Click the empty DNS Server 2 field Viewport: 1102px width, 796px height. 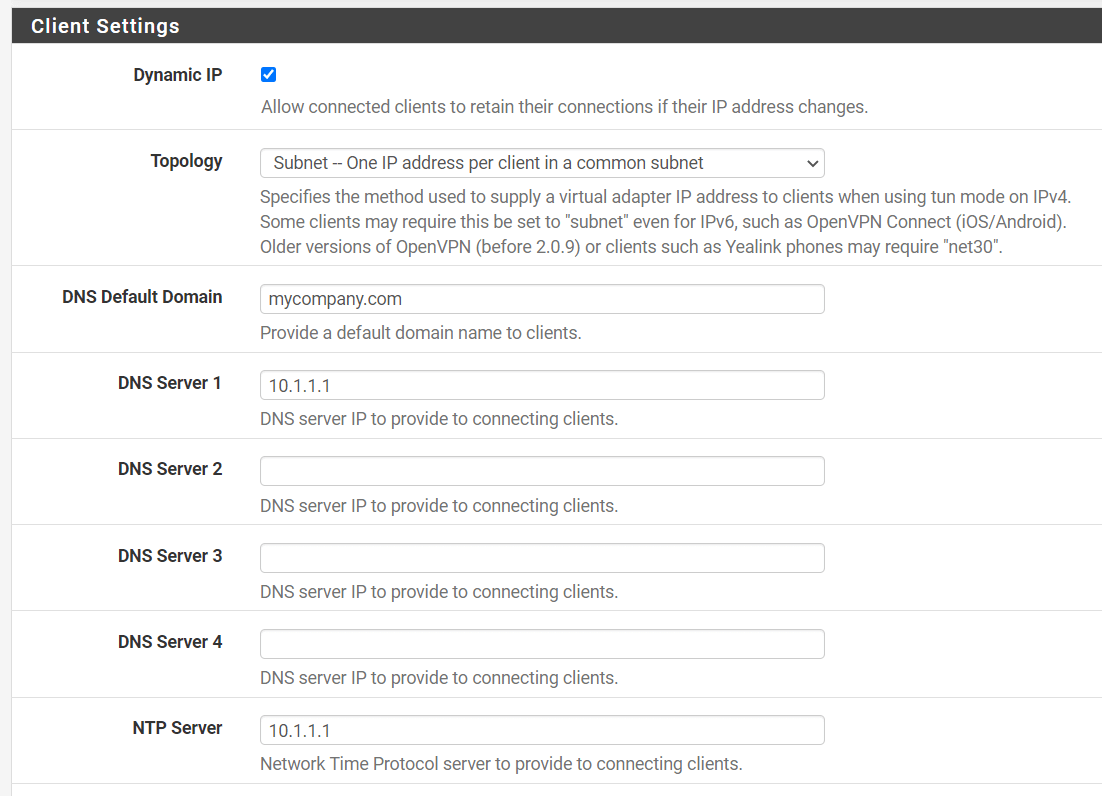click(541, 470)
